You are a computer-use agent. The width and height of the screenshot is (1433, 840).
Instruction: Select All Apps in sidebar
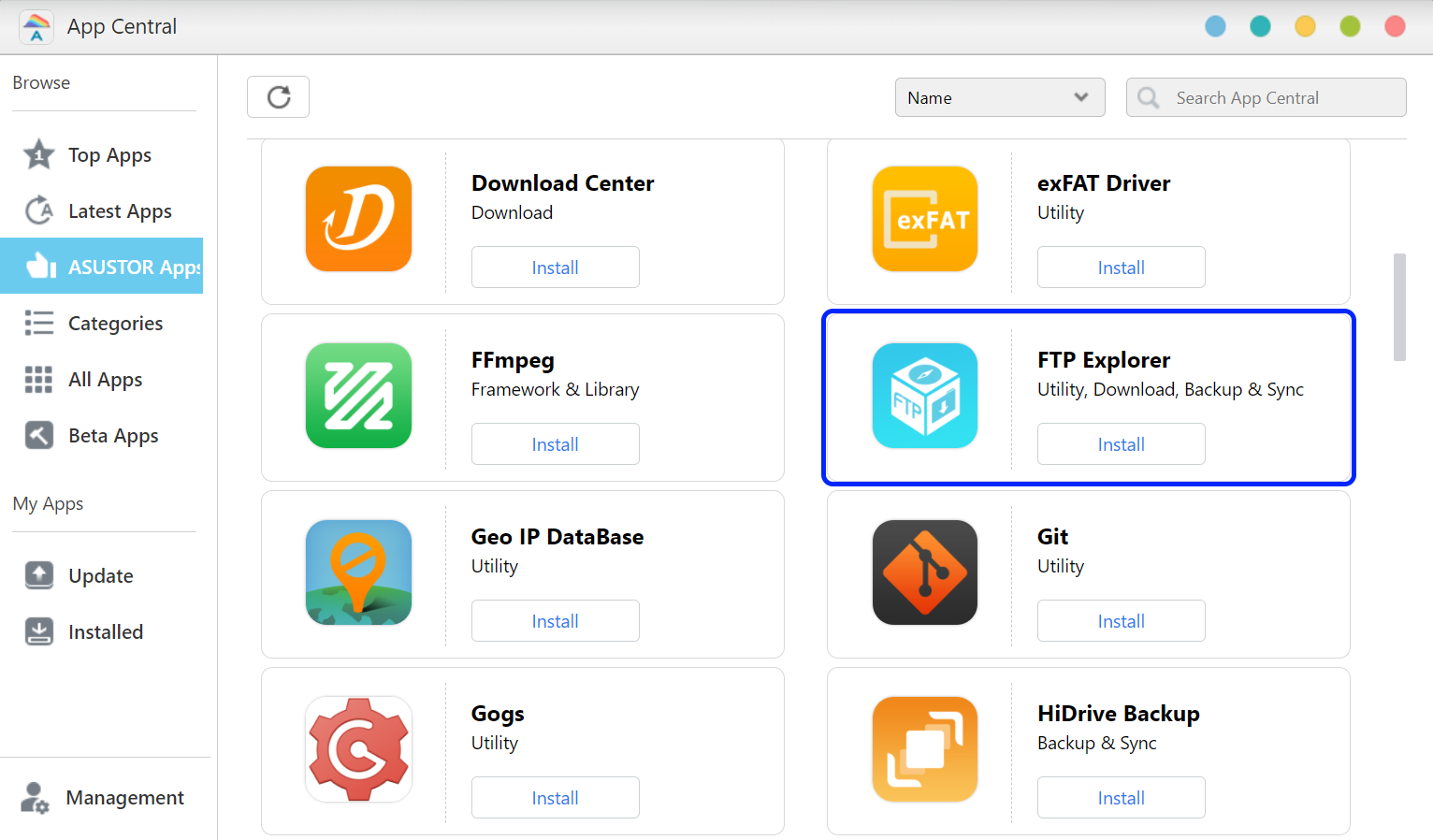click(x=101, y=379)
